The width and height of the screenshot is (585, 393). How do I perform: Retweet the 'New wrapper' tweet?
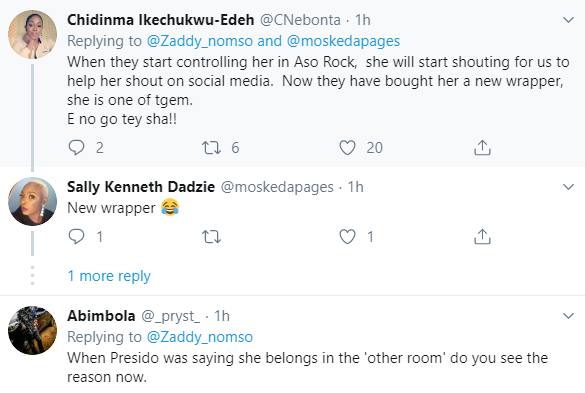(212, 237)
